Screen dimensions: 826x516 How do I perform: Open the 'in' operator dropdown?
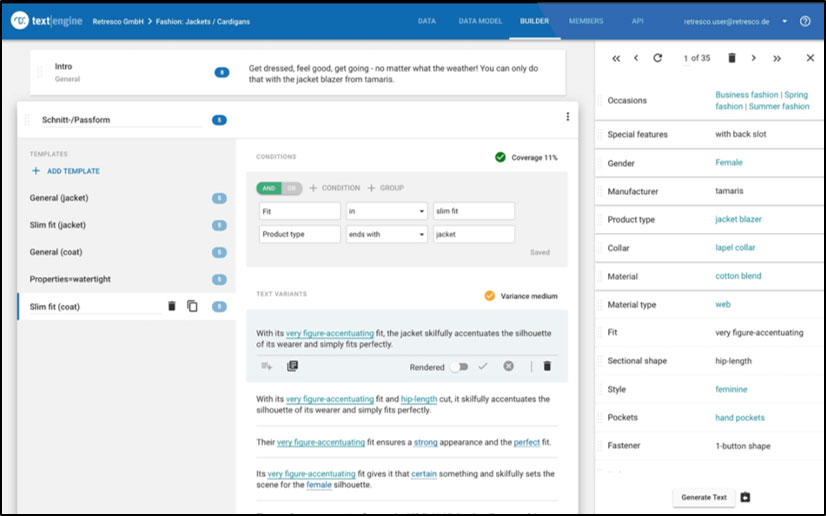(x=386, y=212)
